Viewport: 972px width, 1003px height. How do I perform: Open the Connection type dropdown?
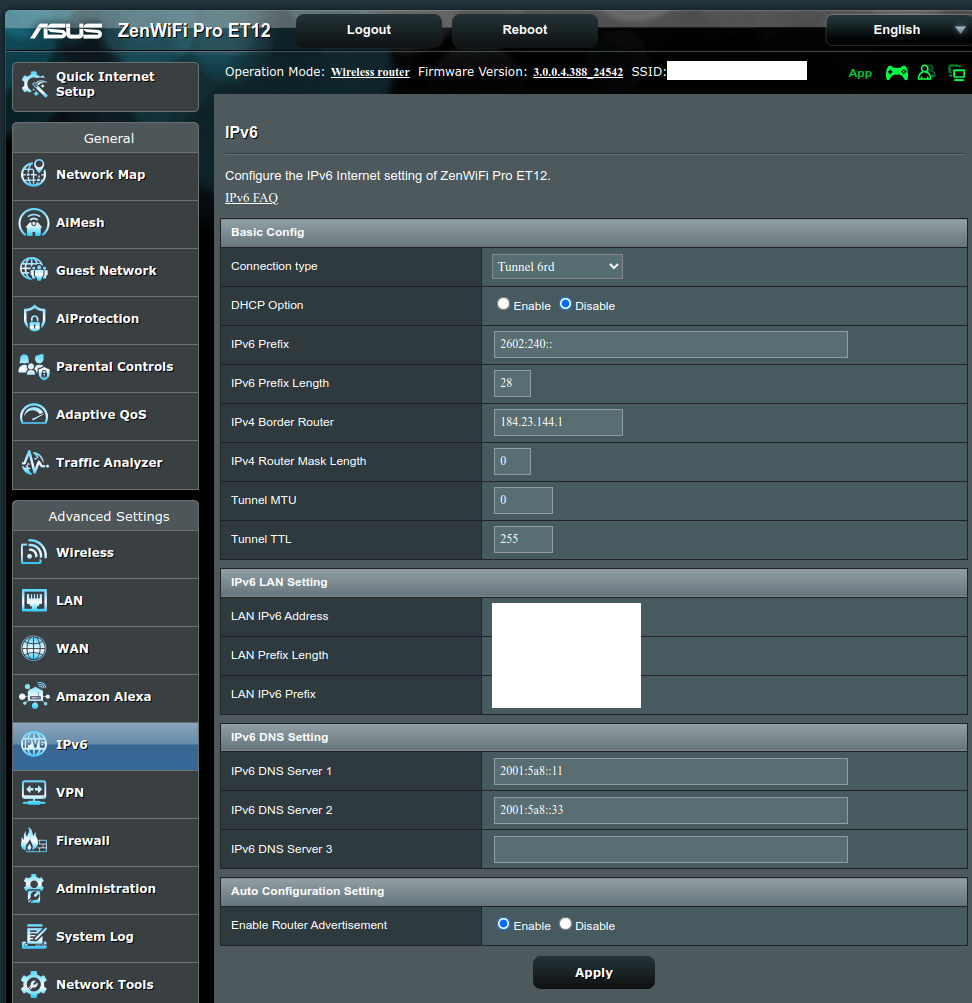(x=557, y=267)
